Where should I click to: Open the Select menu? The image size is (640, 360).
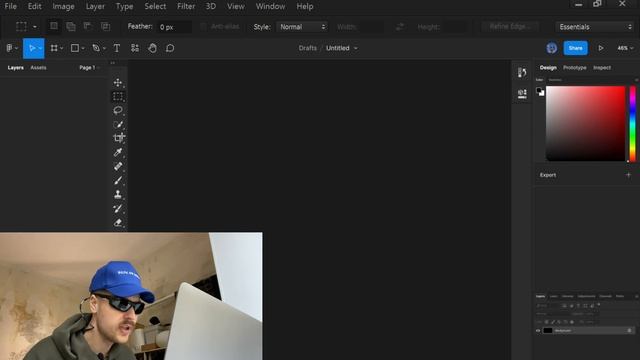tap(155, 7)
